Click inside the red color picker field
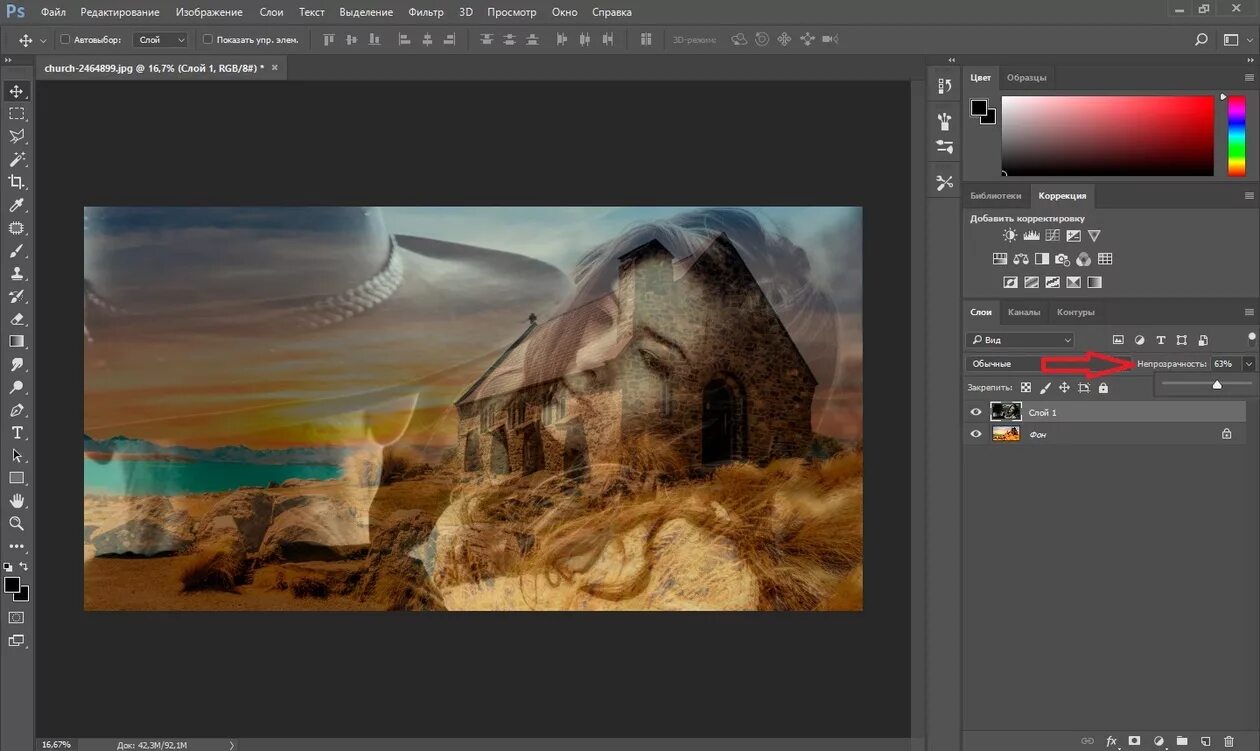This screenshot has height=751, width=1260. [1108, 136]
